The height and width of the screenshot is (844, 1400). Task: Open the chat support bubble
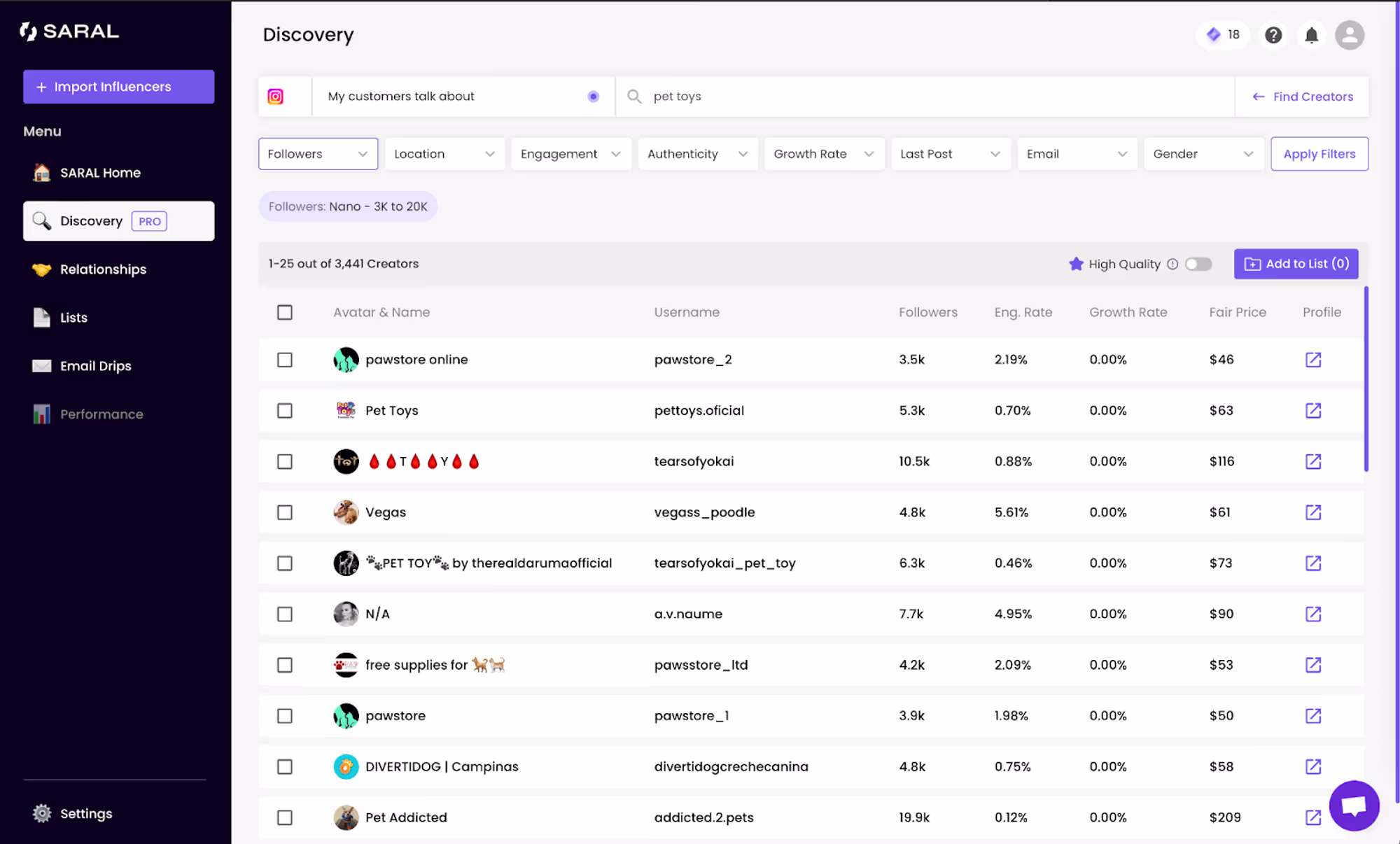[x=1353, y=805]
